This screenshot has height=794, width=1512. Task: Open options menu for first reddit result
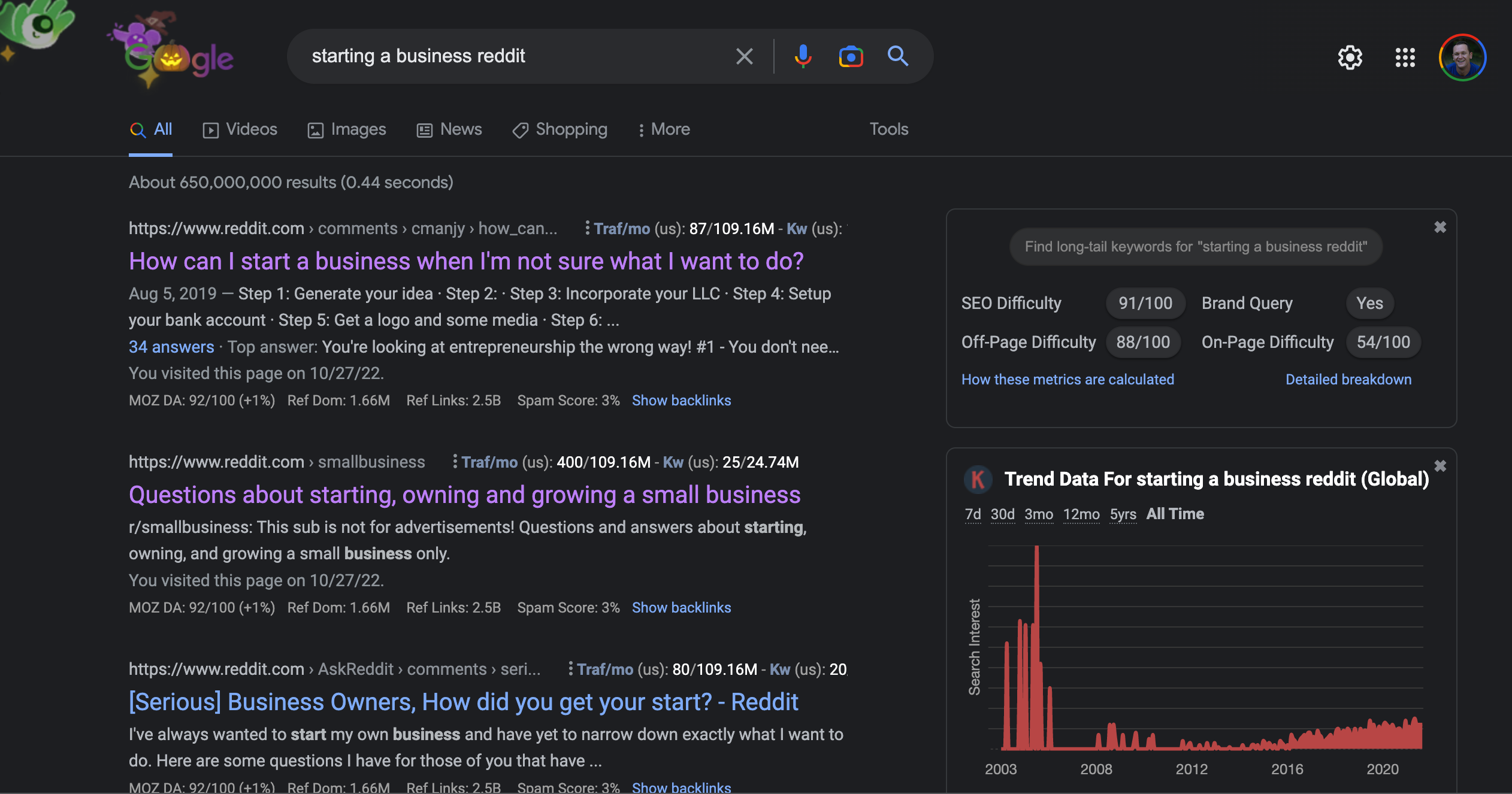point(587,228)
